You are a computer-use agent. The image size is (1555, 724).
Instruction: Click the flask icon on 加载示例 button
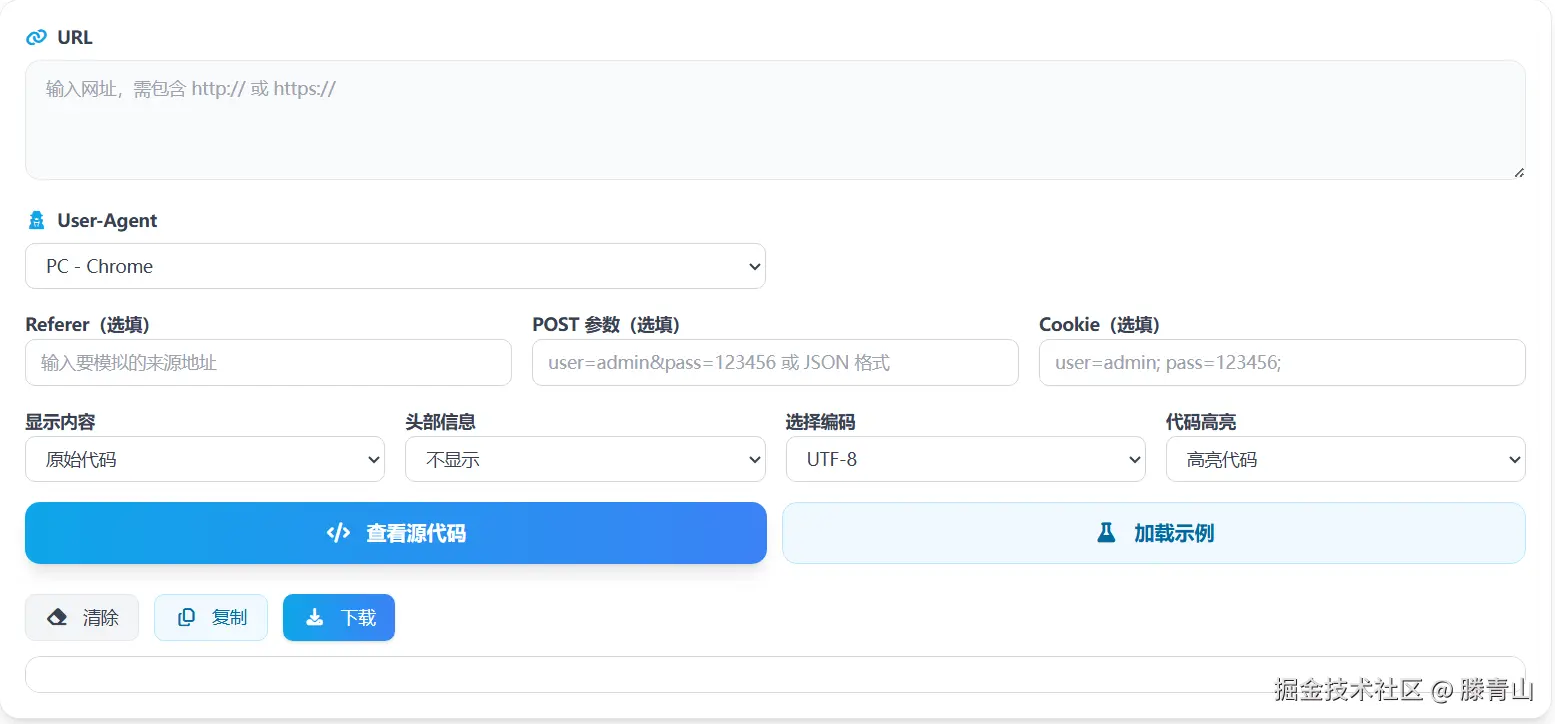coord(1105,533)
